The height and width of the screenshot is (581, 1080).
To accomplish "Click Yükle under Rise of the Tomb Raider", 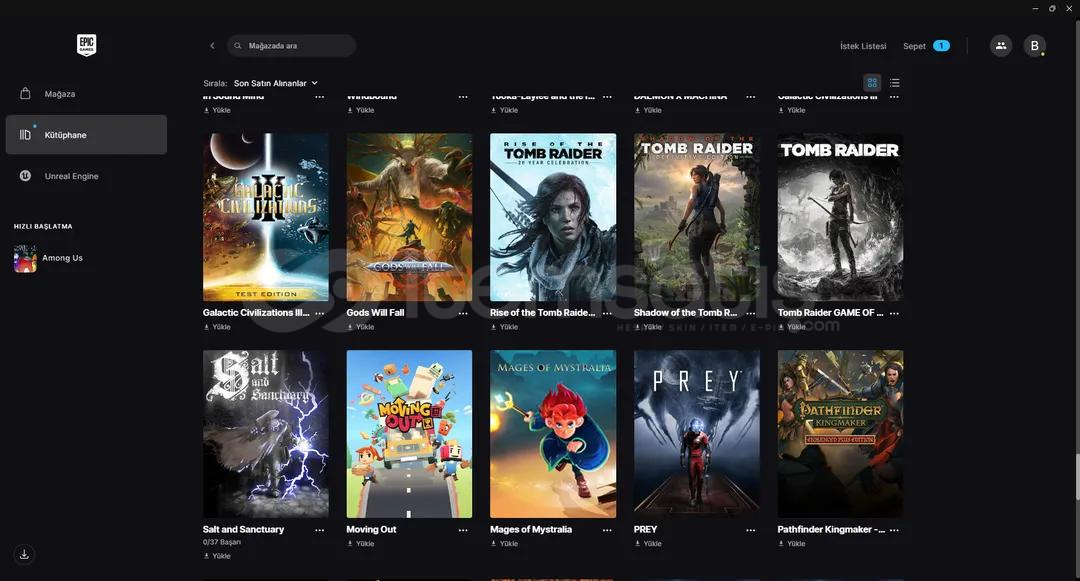I will (x=504, y=327).
